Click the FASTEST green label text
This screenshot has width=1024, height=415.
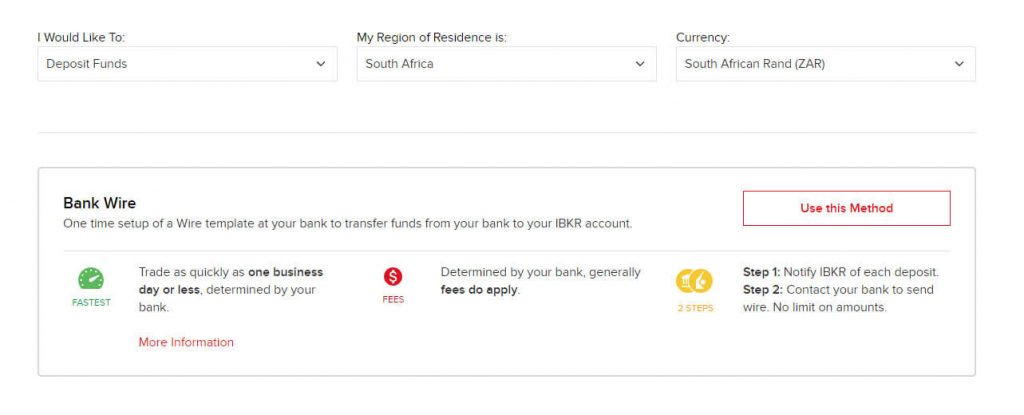tap(91, 303)
